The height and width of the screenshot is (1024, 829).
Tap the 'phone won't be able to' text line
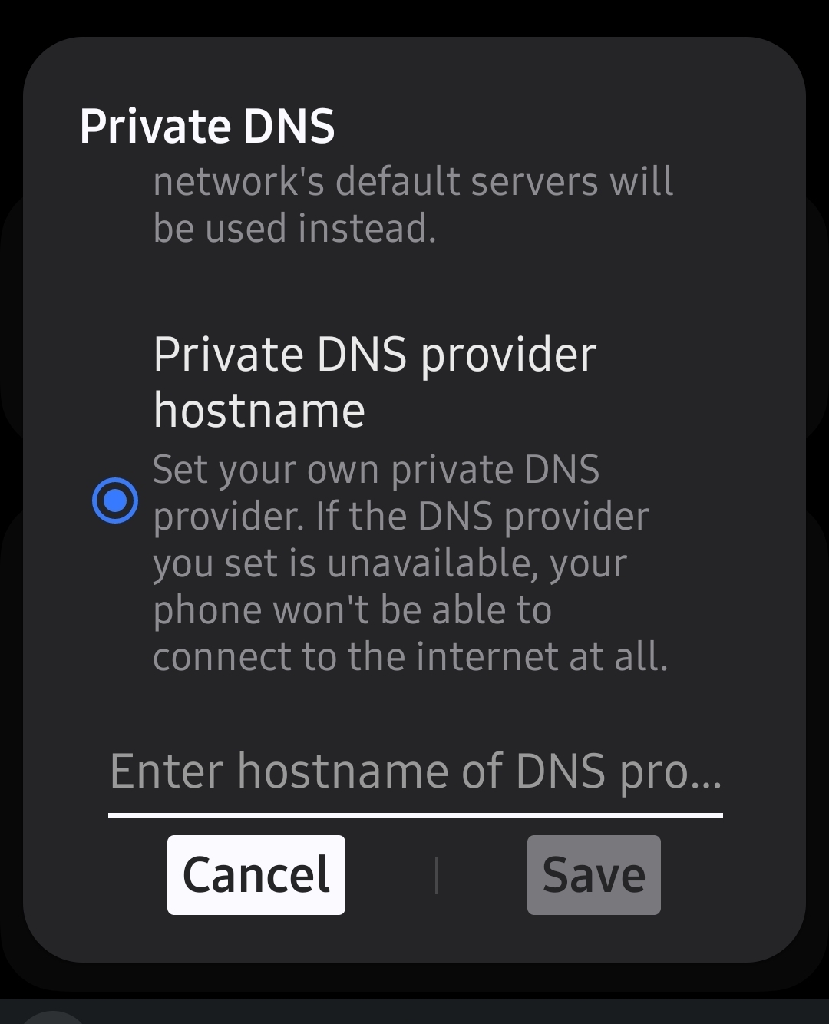coord(352,610)
